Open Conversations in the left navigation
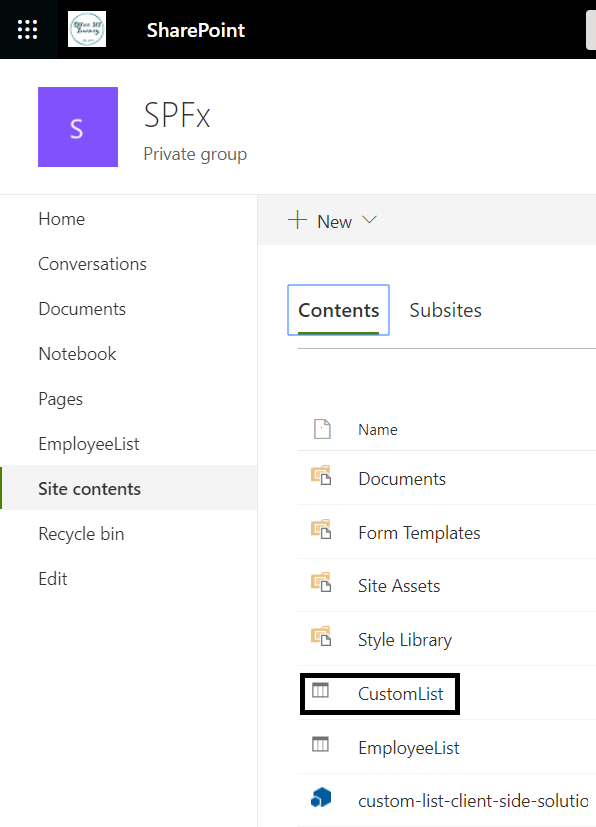Image resolution: width=596 pixels, height=827 pixels. [92, 264]
